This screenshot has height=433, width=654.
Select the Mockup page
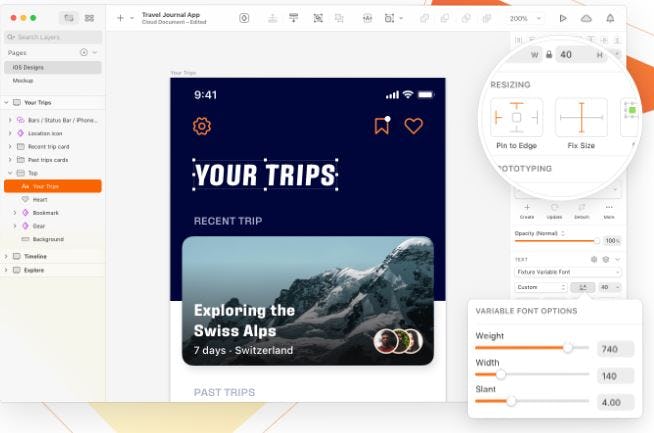(x=23, y=80)
